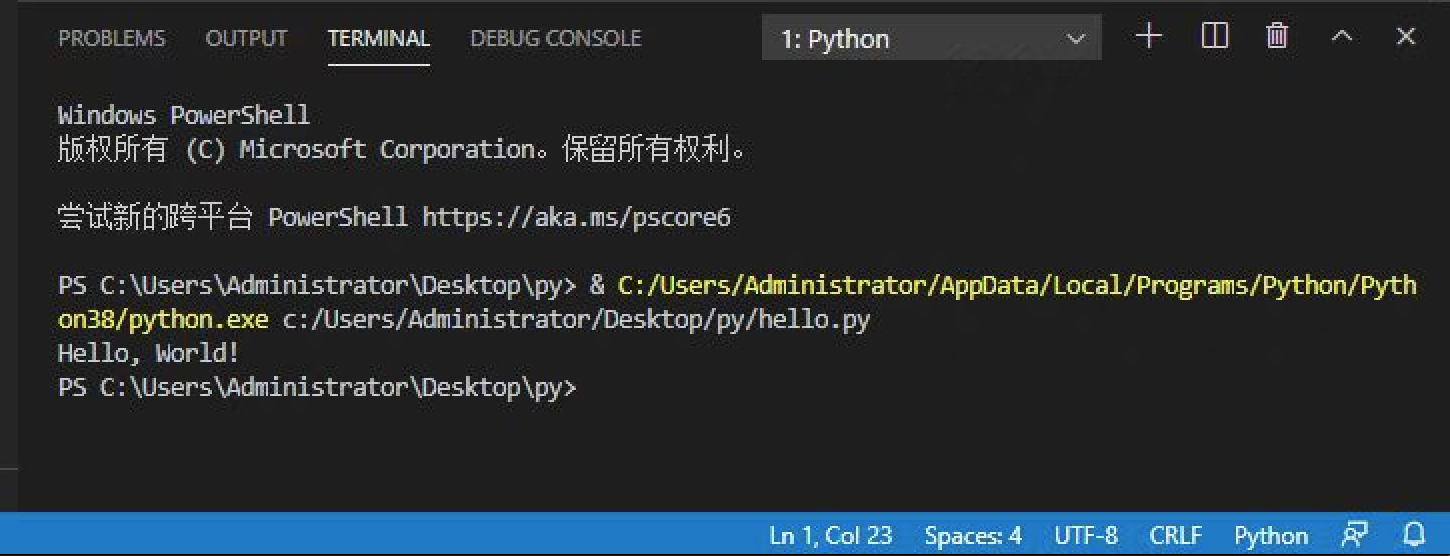Kill the terminal with the trash icon
The width and height of the screenshot is (1450, 556).
point(1277,37)
